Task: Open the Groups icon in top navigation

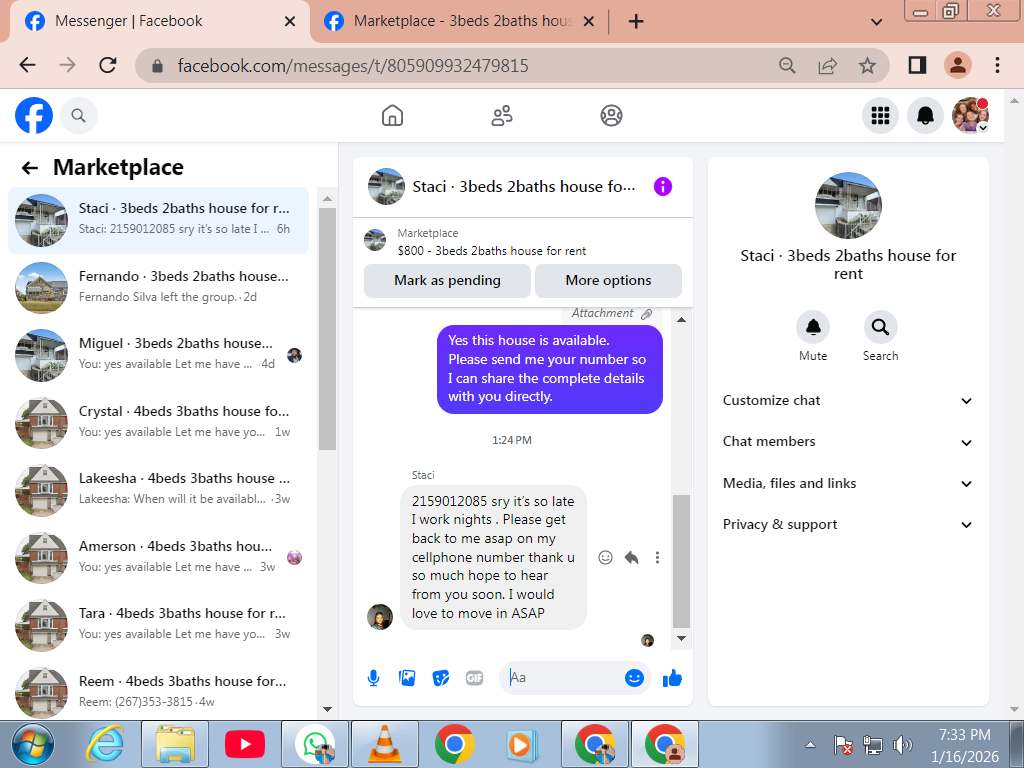Action: 611,116
